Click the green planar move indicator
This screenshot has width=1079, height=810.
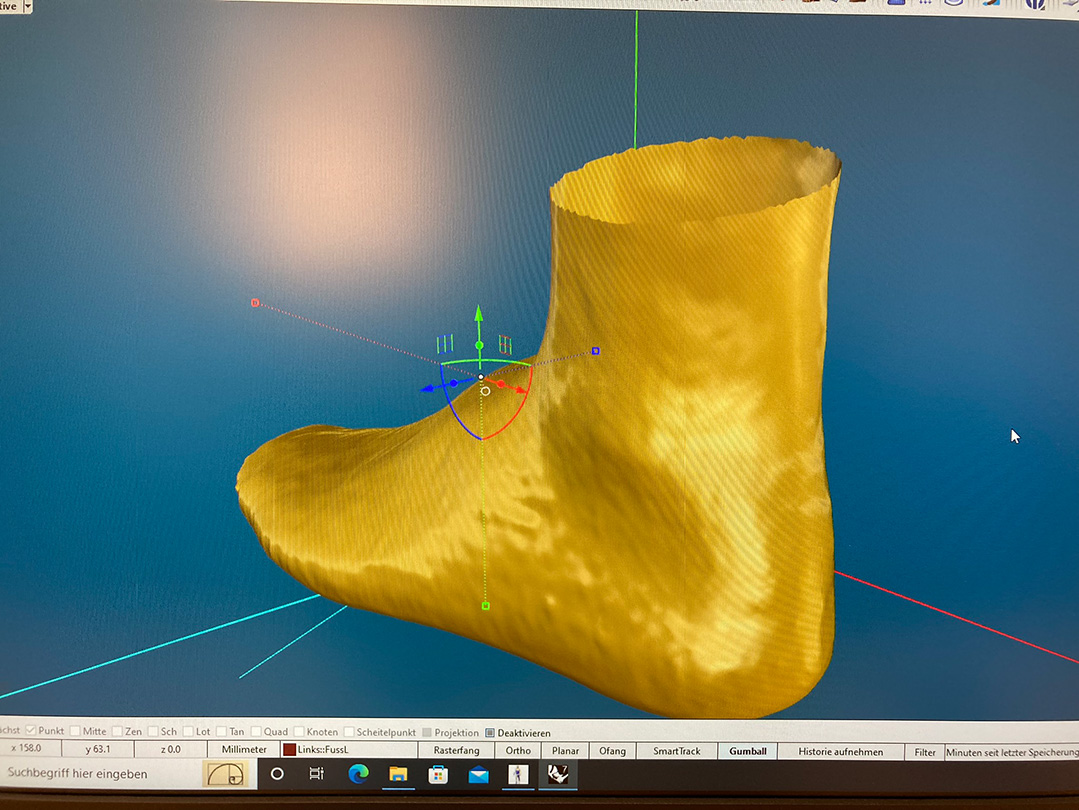tap(445, 342)
